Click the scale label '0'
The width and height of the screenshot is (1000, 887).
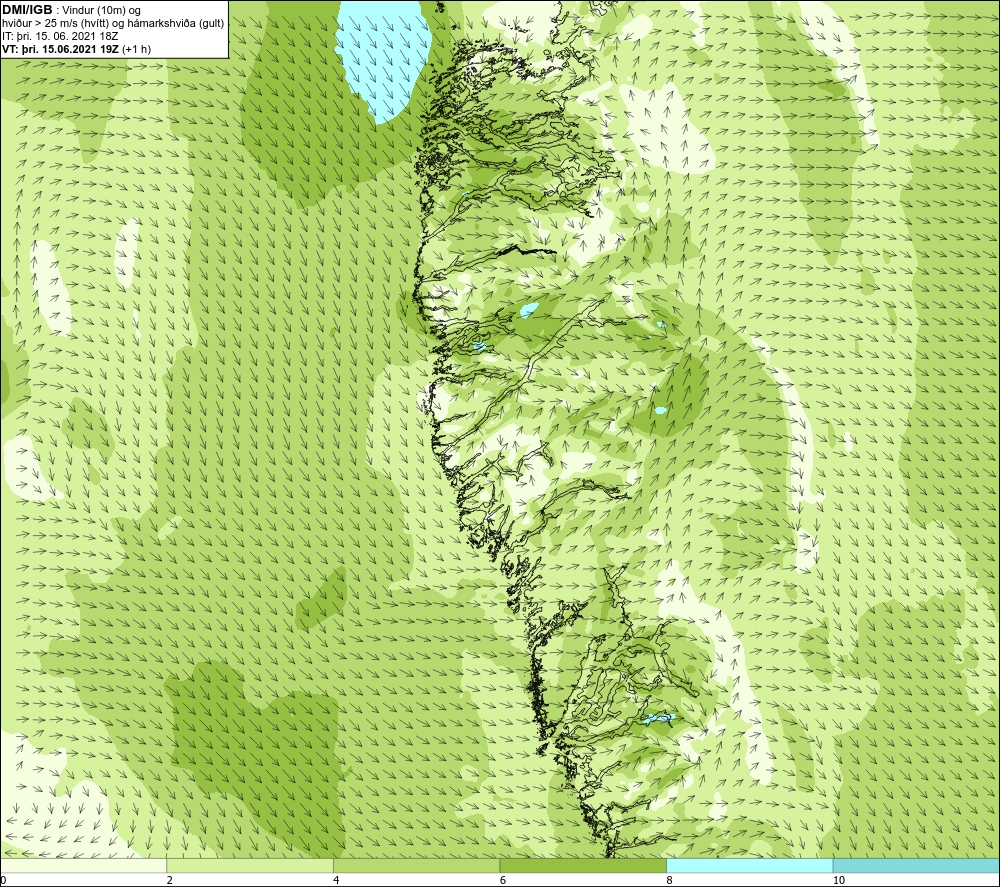(x=3, y=880)
